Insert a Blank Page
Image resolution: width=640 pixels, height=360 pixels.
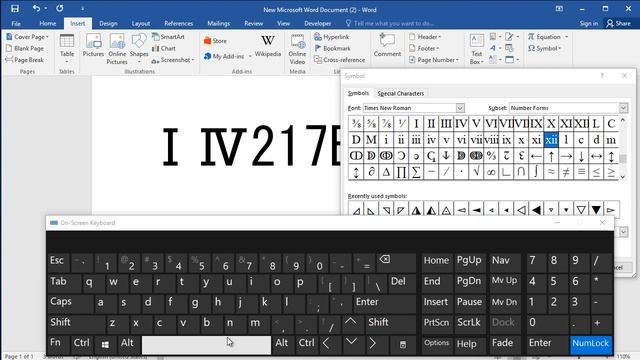pyautogui.click(x=25, y=48)
